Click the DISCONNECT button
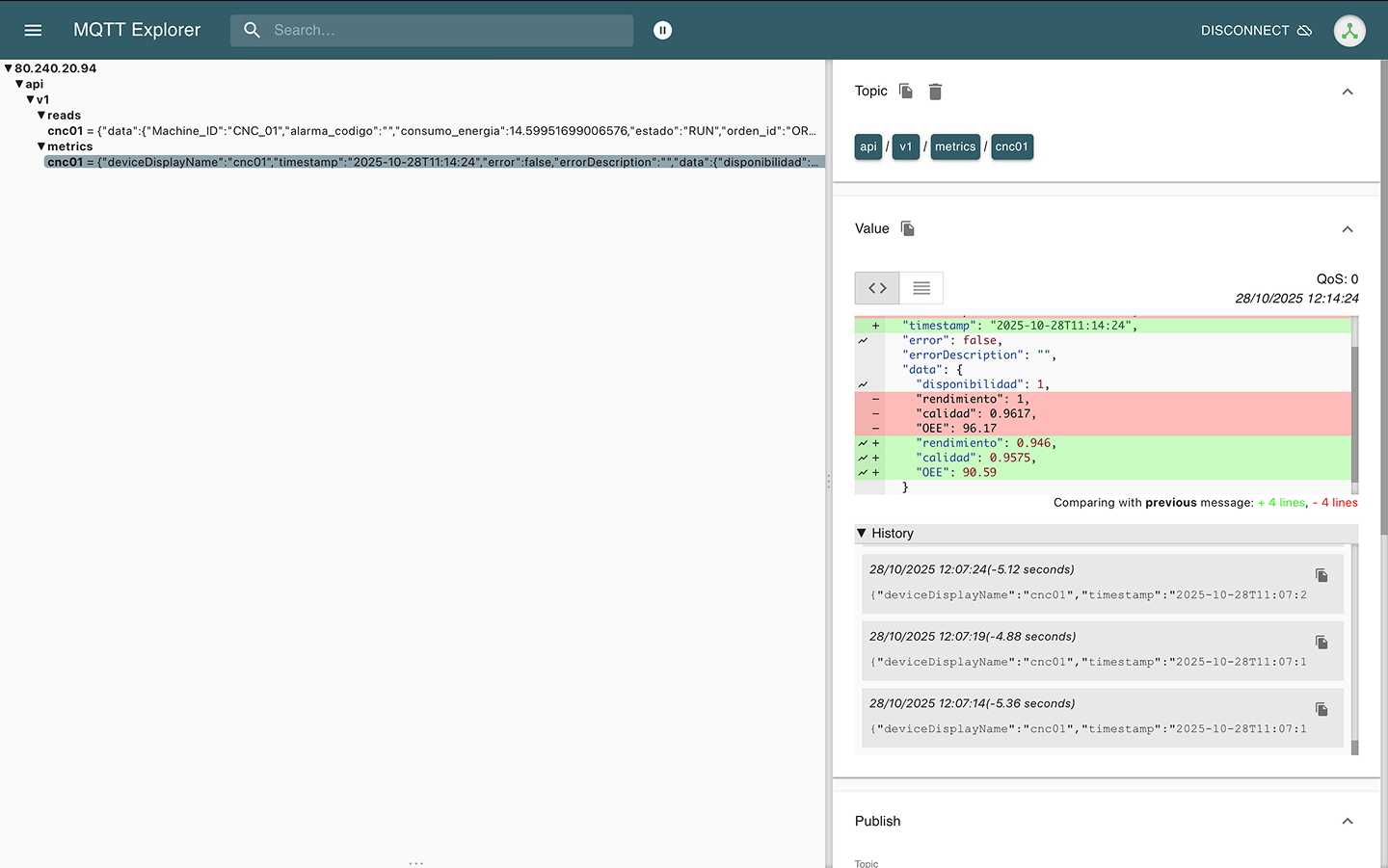1388x868 pixels. [1255, 31]
